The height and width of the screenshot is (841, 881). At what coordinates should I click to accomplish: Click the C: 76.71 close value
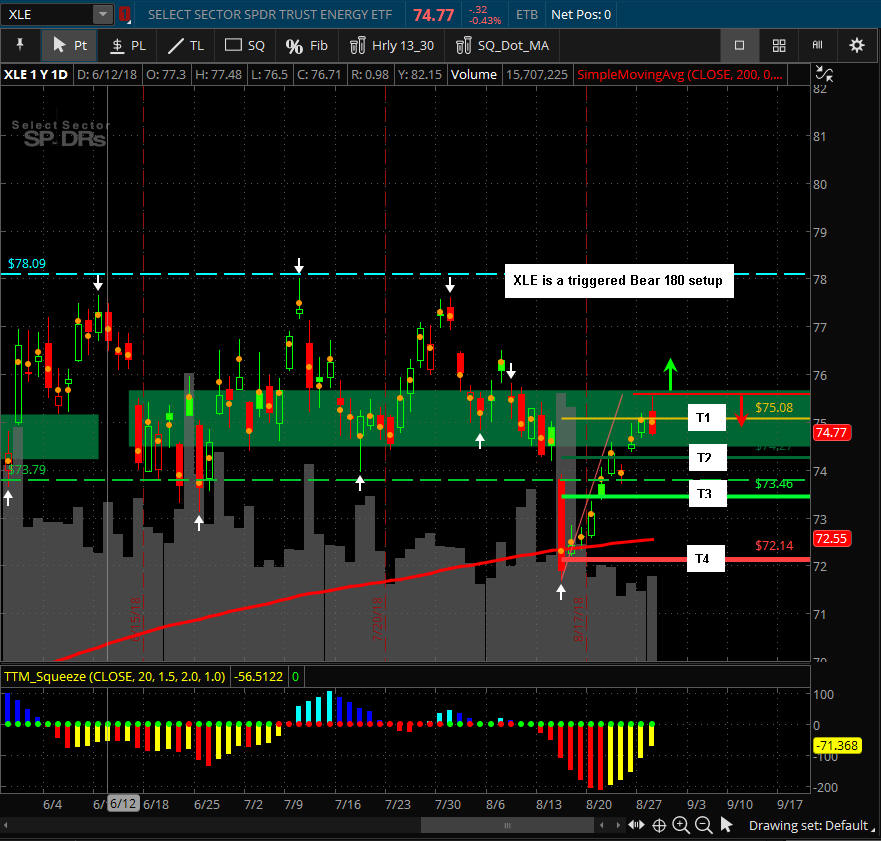tap(318, 74)
